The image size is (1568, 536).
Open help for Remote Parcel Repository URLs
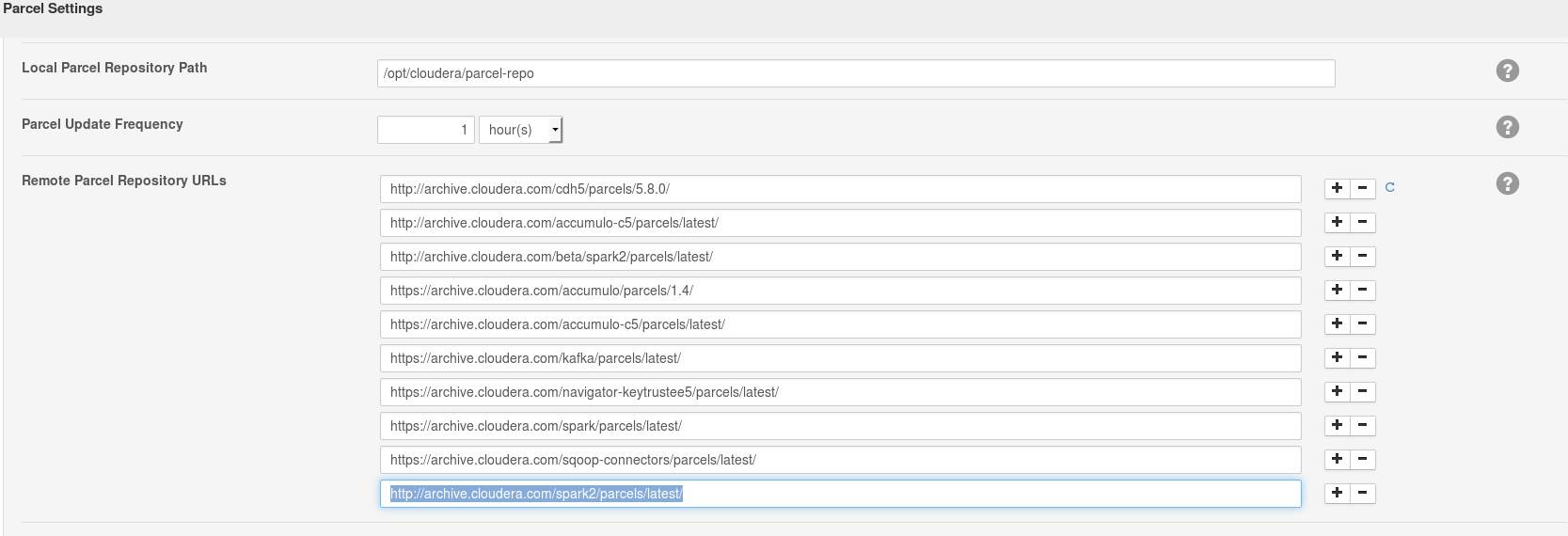tap(1507, 183)
